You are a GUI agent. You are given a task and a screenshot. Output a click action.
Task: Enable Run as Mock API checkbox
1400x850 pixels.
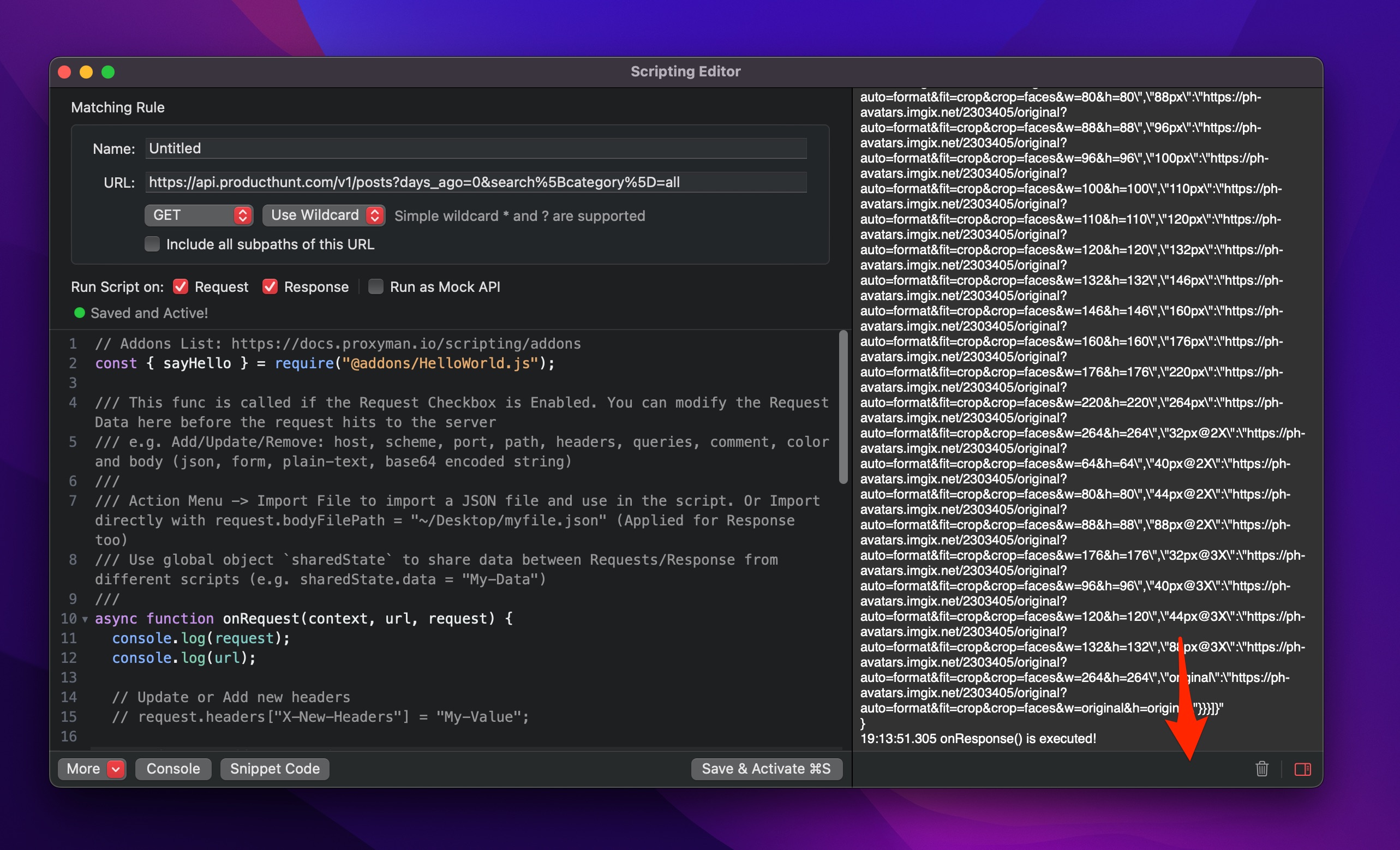[375, 286]
